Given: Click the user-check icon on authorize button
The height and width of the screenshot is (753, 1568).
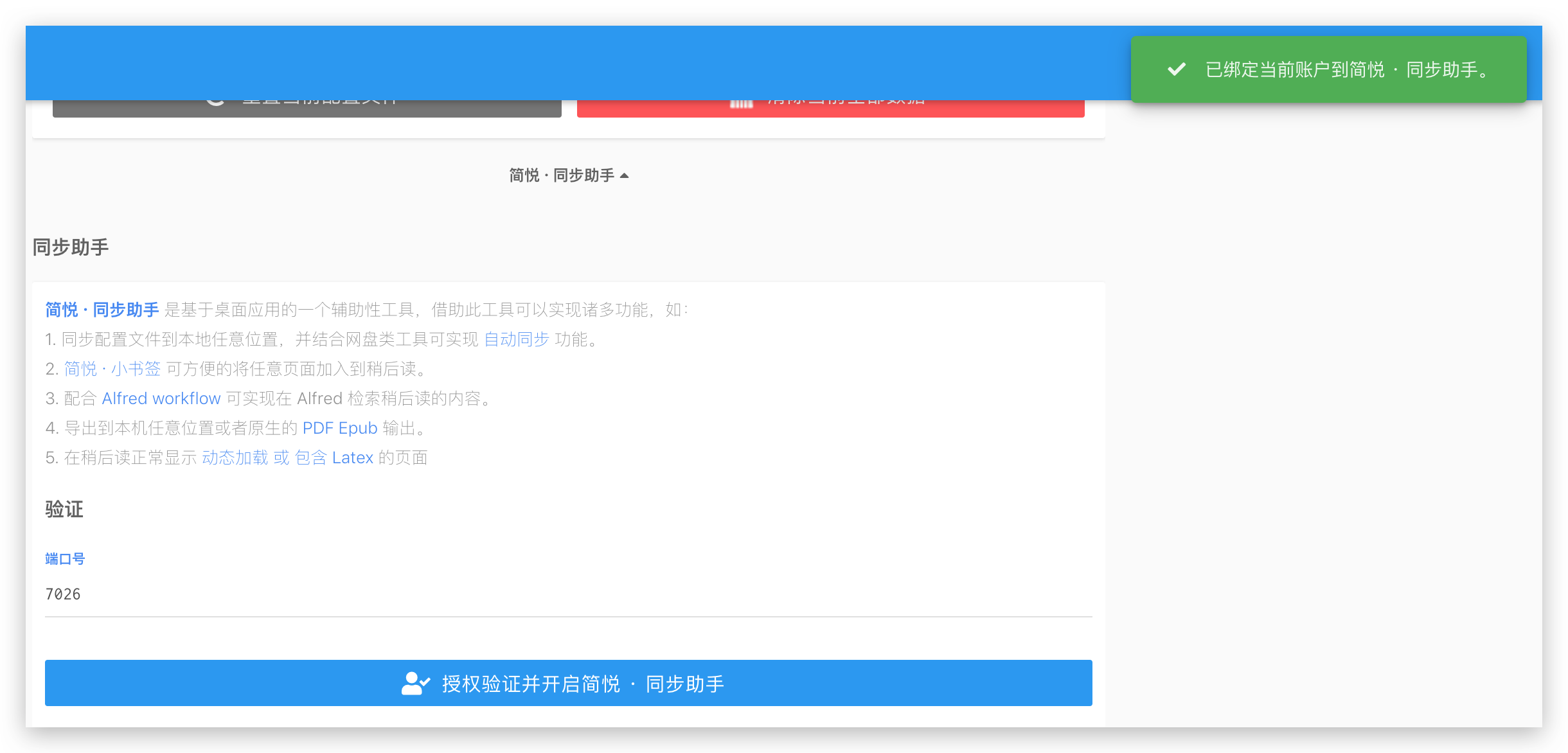Looking at the screenshot, I should coord(415,684).
